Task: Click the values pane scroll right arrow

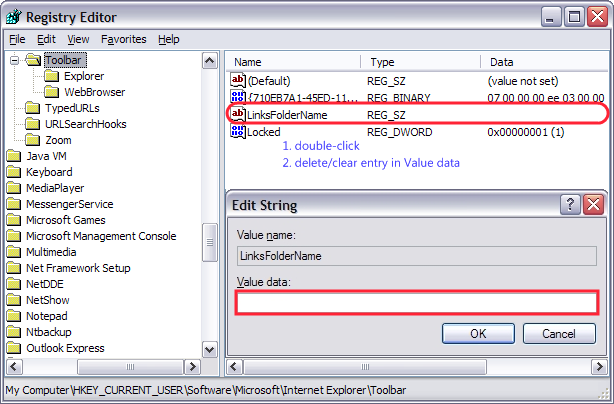Action: coord(600,367)
